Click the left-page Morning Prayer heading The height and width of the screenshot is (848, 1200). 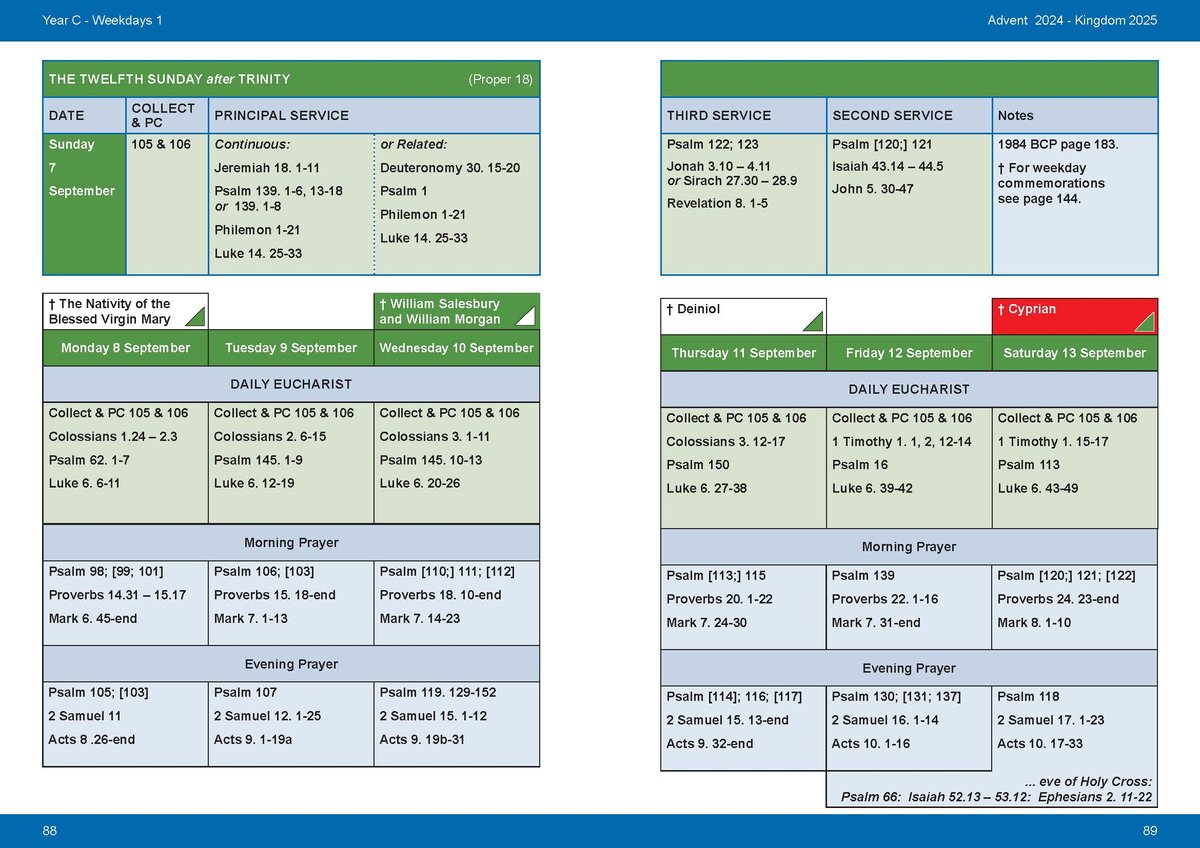click(291, 543)
